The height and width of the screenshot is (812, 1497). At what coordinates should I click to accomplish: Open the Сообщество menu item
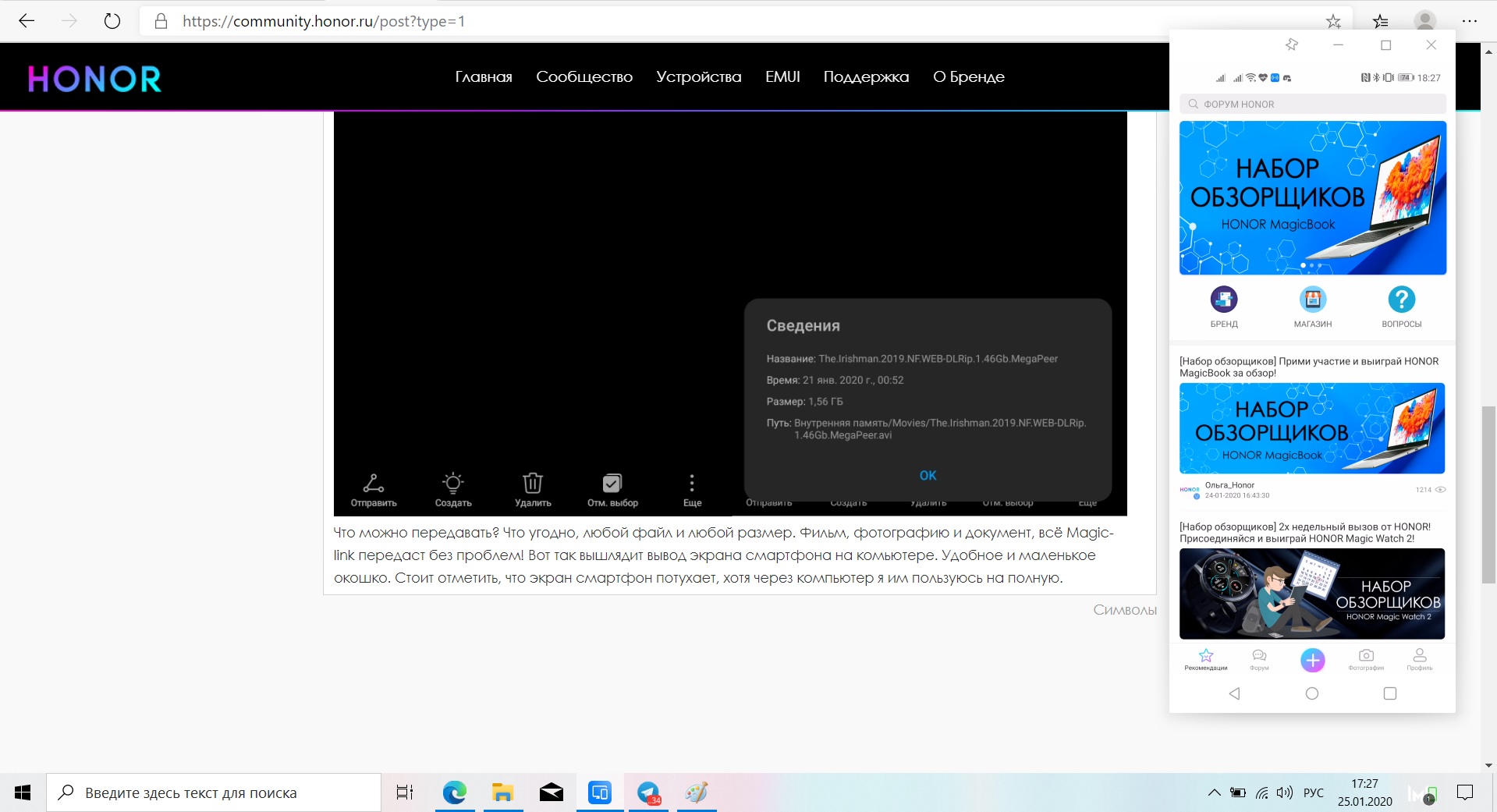[x=584, y=76]
